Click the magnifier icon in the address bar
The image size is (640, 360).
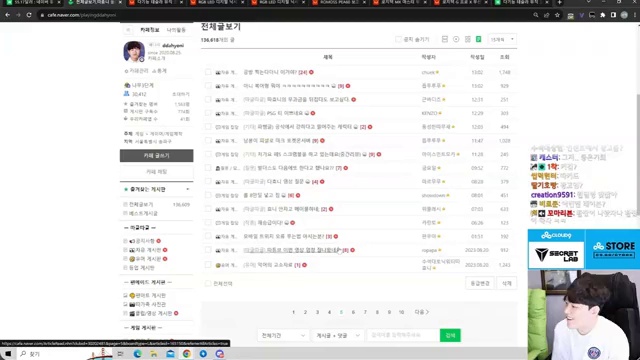[x=536, y=15]
